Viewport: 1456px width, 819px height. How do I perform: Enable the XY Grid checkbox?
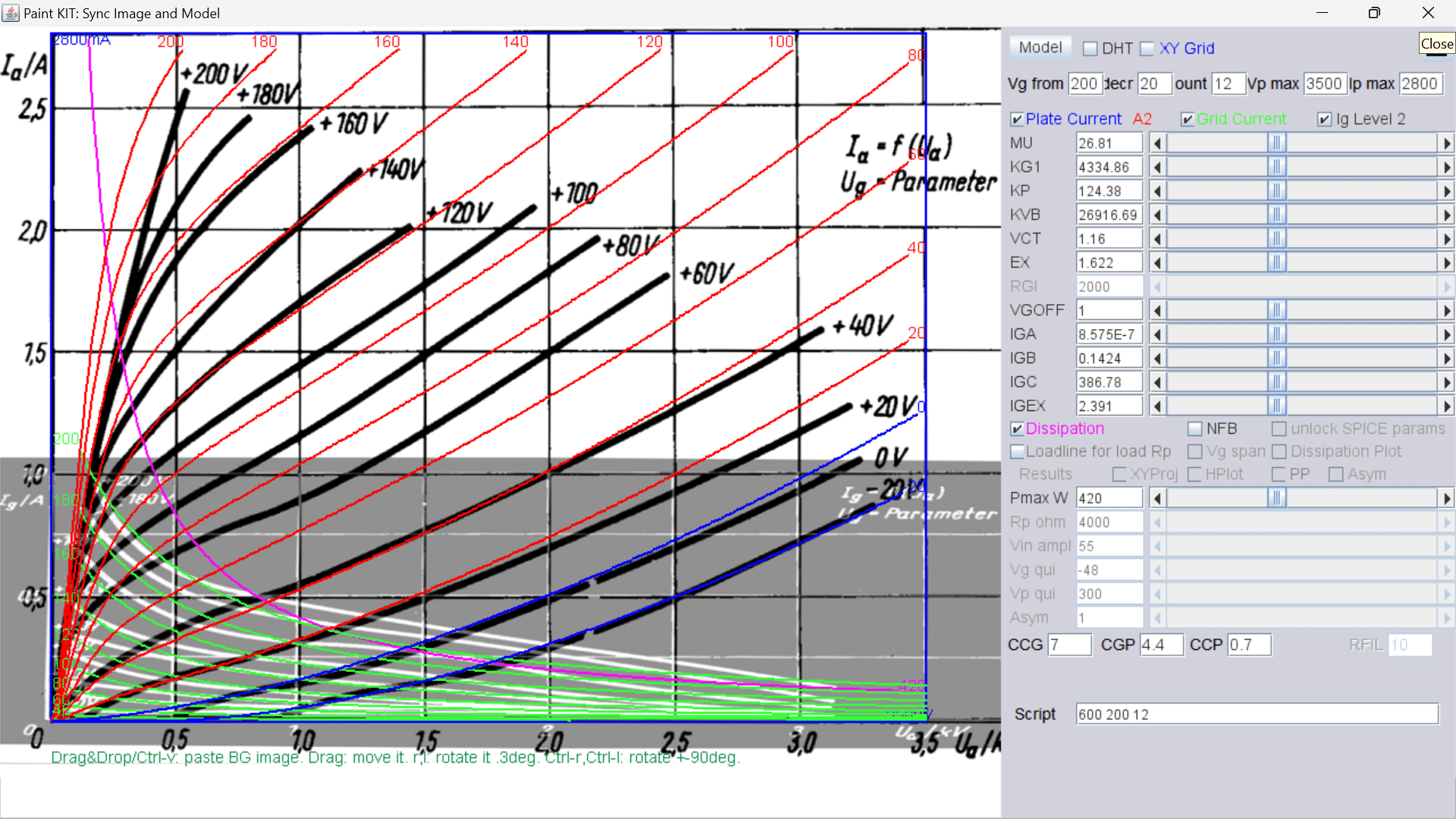pos(1147,49)
